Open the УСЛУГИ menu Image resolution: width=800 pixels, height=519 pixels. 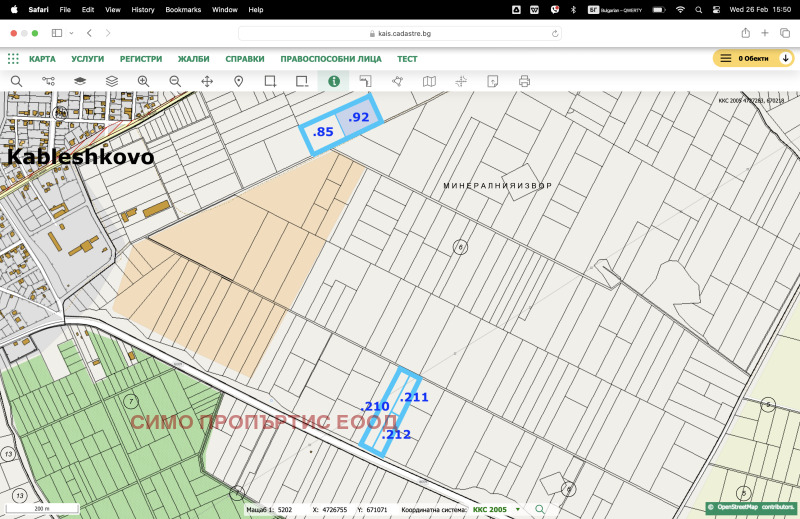88,59
